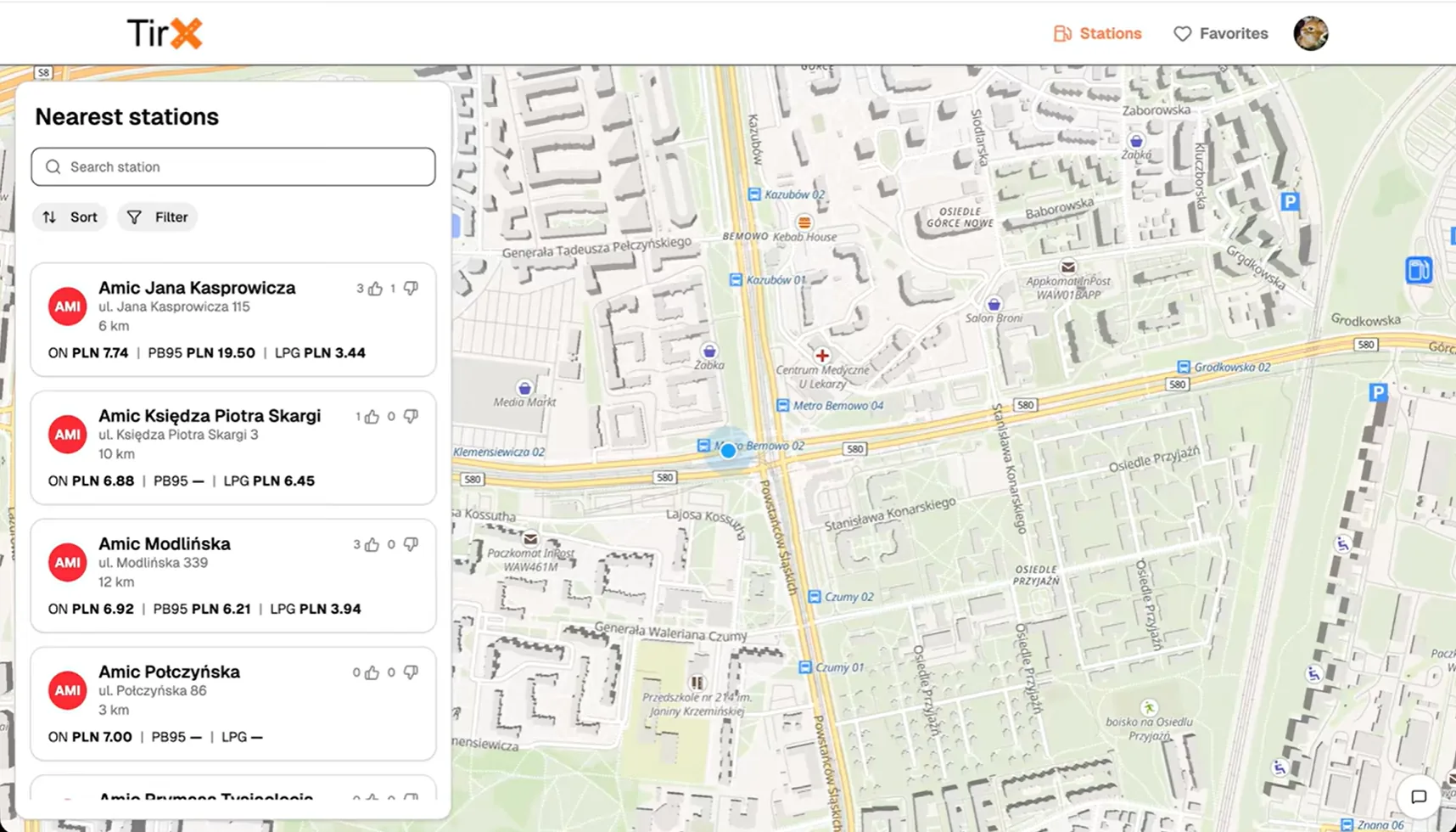Select the AMI logo of Amic Modlińska

[x=67, y=562]
